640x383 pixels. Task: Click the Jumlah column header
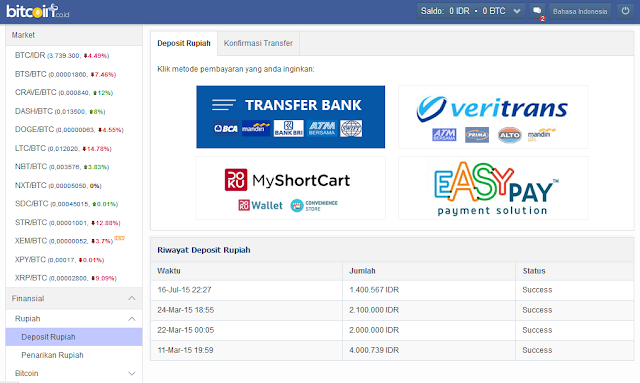362,271
